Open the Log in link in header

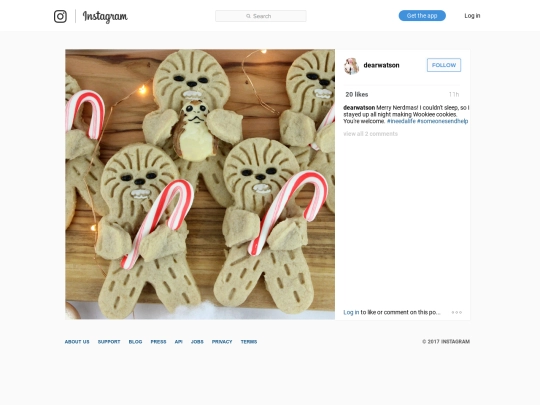[x=472, y=15]
